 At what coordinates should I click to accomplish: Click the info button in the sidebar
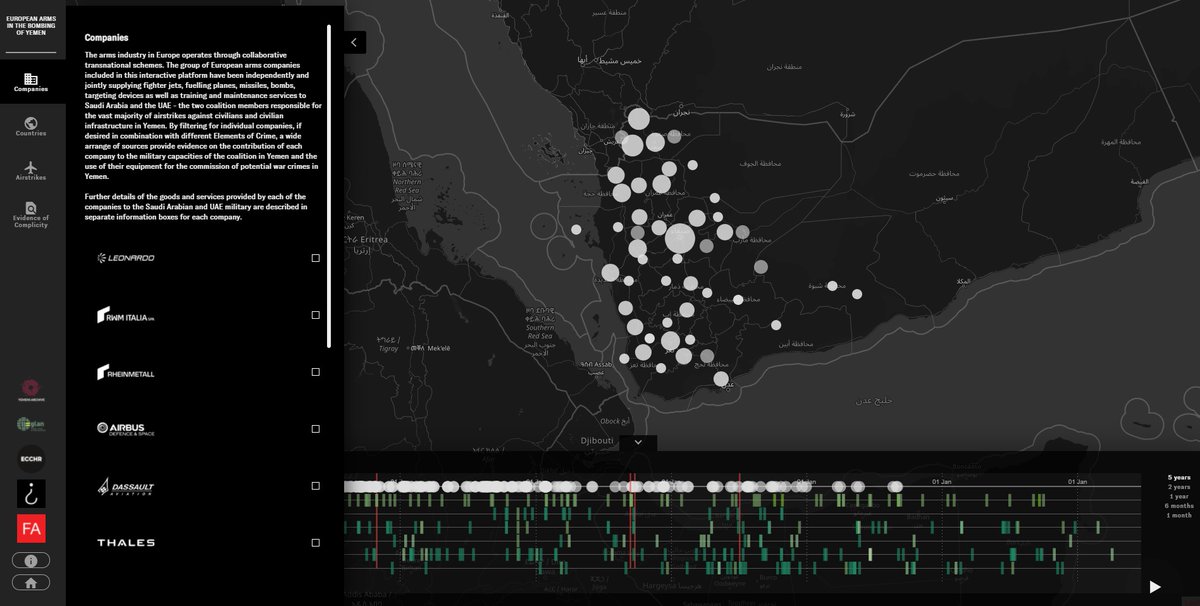[31, 561]
